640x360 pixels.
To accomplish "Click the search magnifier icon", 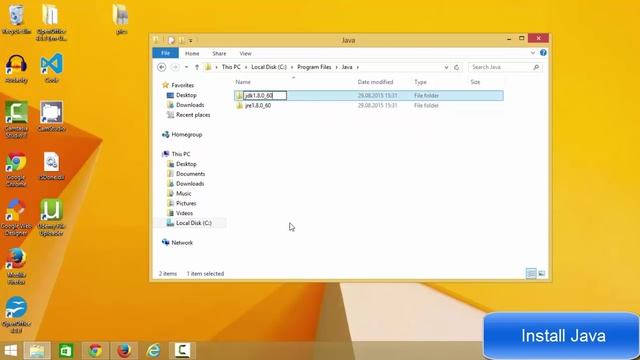I will [x=536, y=67].
